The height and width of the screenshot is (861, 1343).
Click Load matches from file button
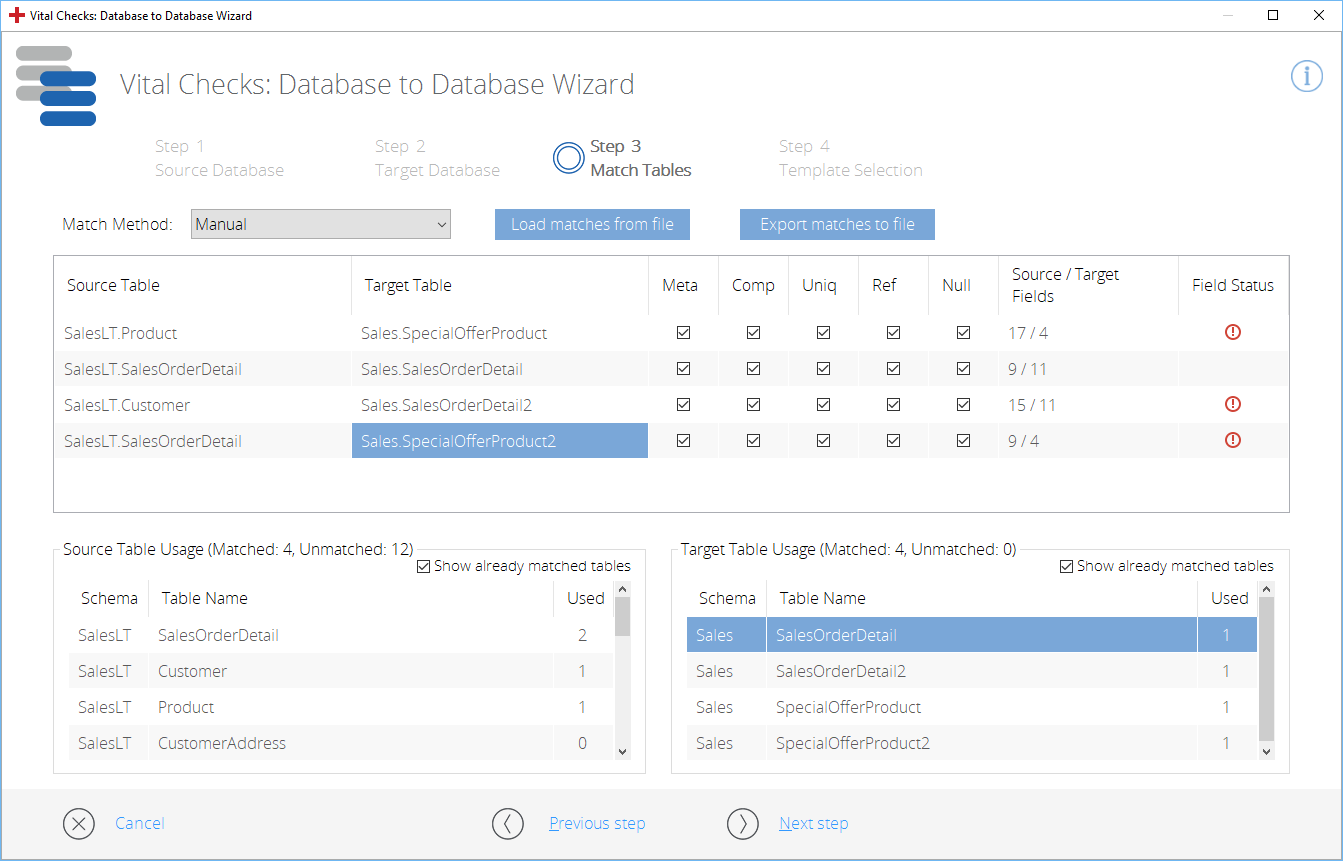tap(592, 224)
